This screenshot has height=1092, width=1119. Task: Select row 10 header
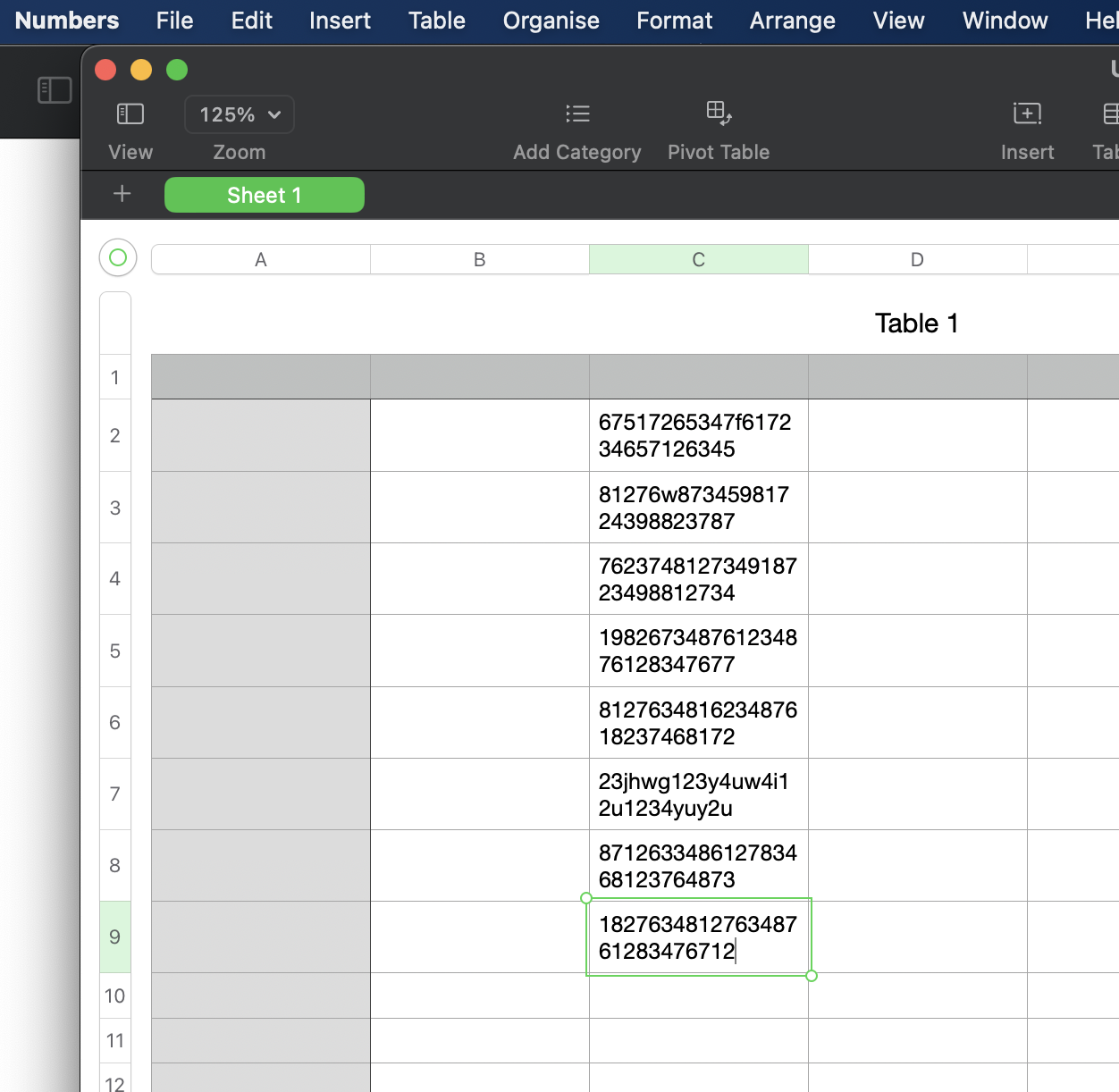pos(115,995)
